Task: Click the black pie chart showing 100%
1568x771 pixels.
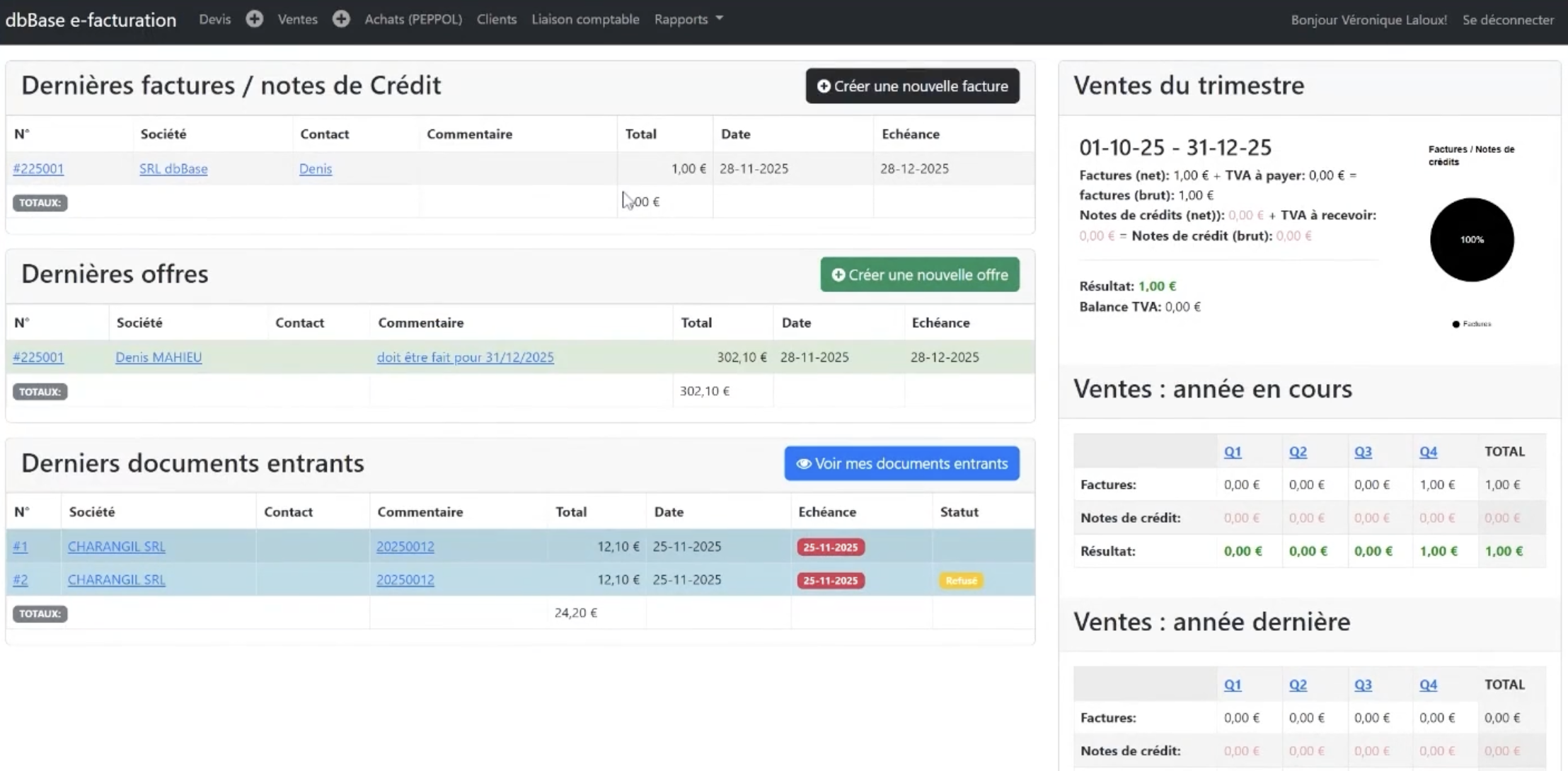Action: [1472, 240]
